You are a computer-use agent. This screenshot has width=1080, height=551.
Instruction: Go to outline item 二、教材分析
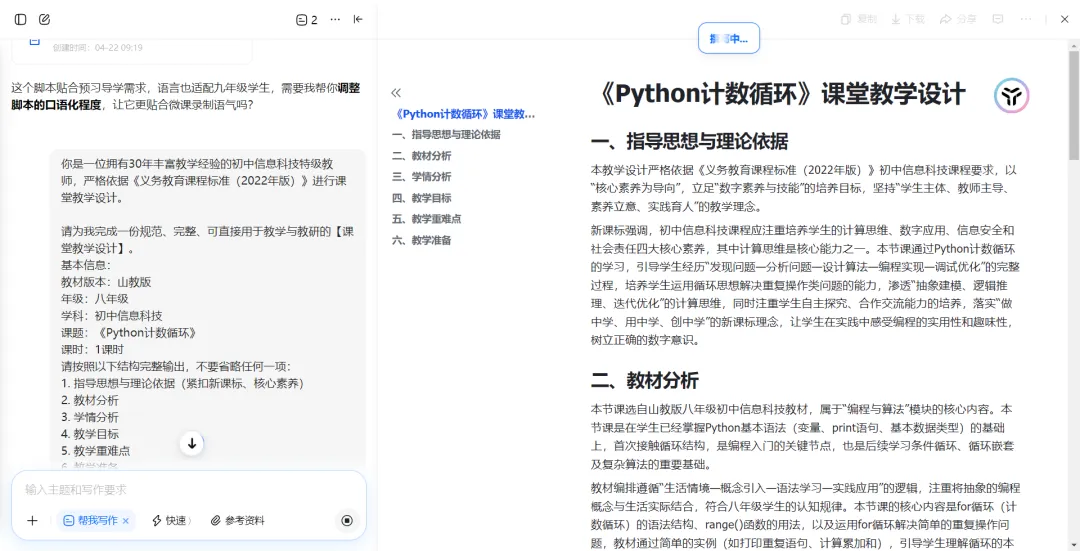422,156
